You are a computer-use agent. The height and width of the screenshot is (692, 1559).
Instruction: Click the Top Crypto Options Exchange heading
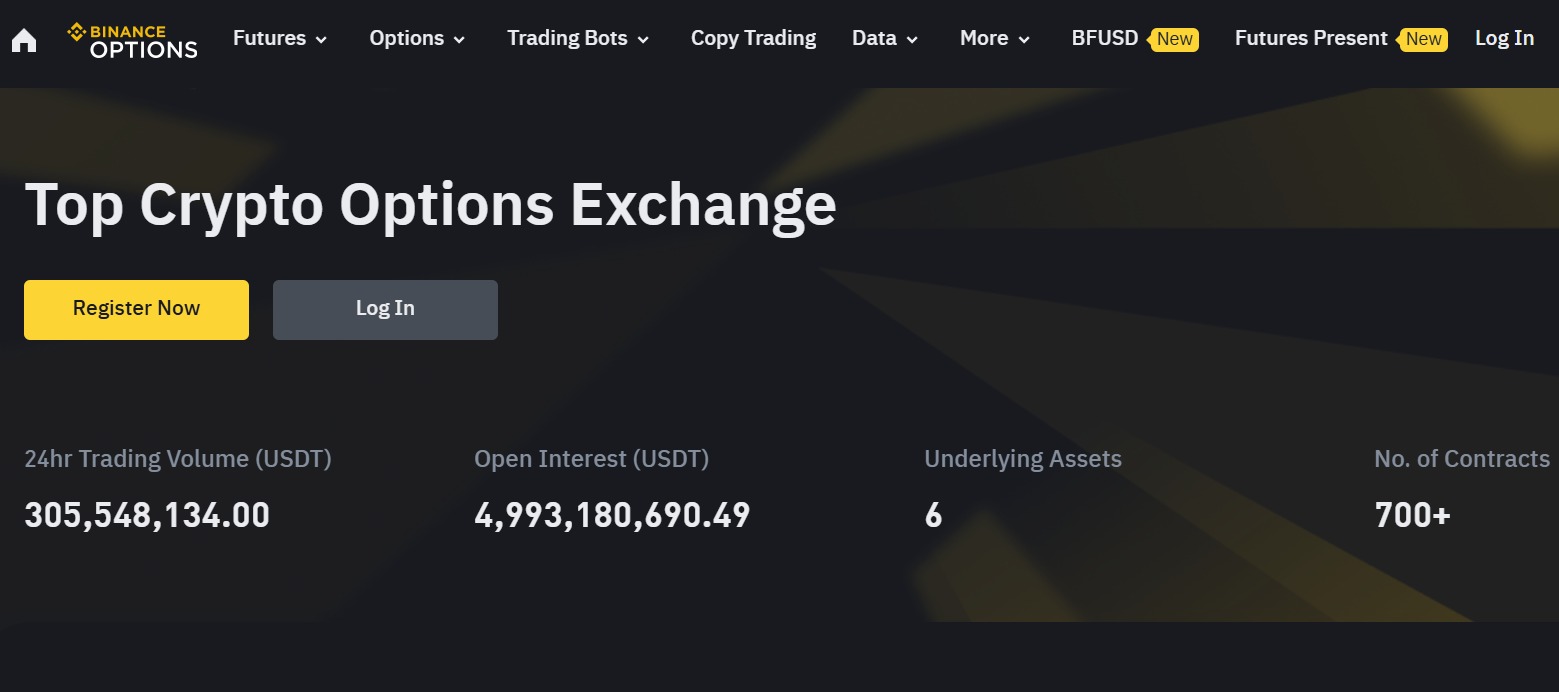click(430, 204)
